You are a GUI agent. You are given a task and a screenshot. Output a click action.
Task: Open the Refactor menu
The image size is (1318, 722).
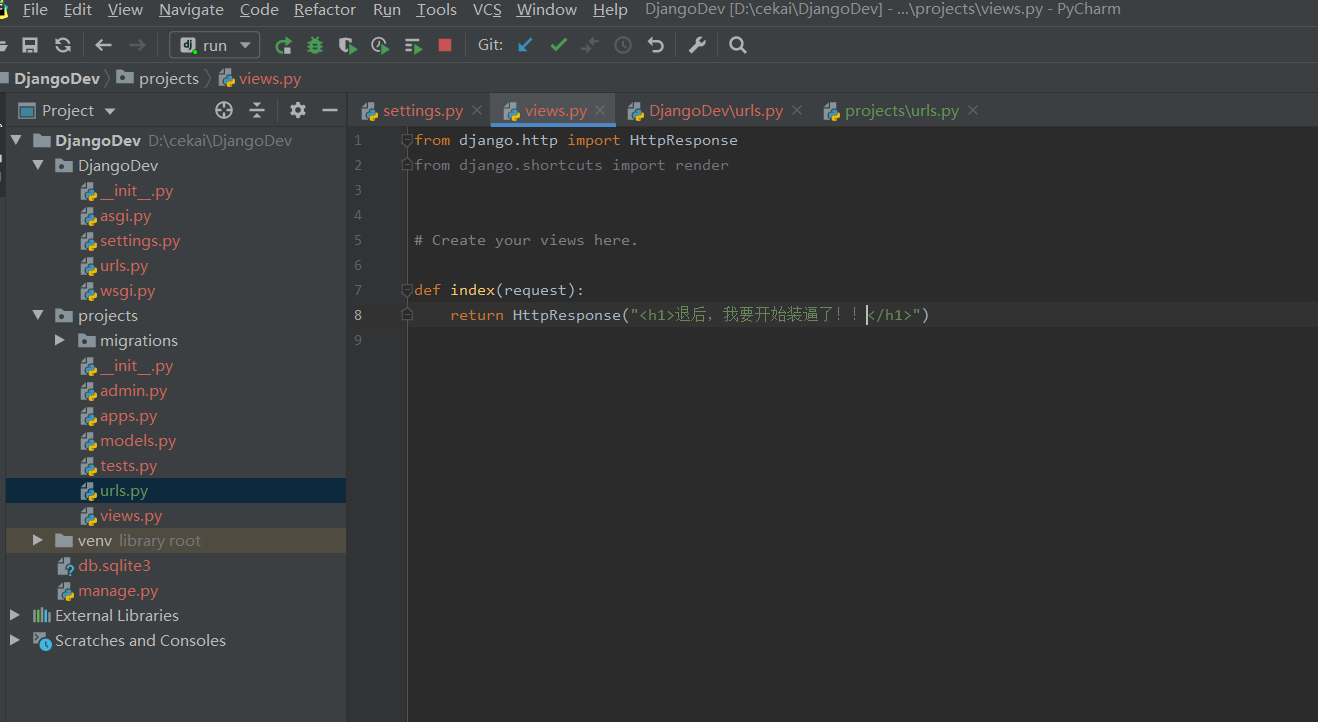(324, 10)
